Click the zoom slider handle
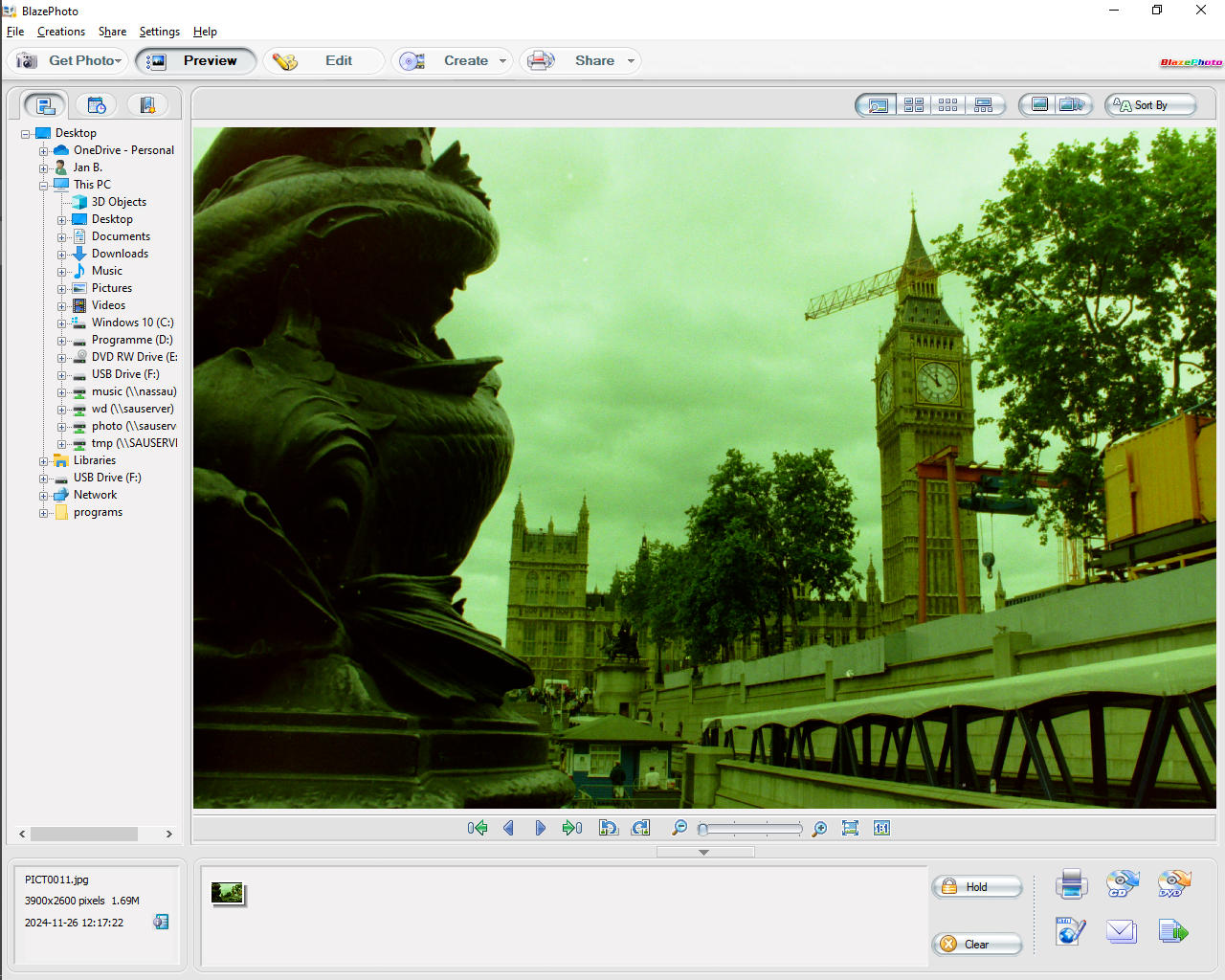The height and width of the screenshot is (980, 1225). point(703,829)
